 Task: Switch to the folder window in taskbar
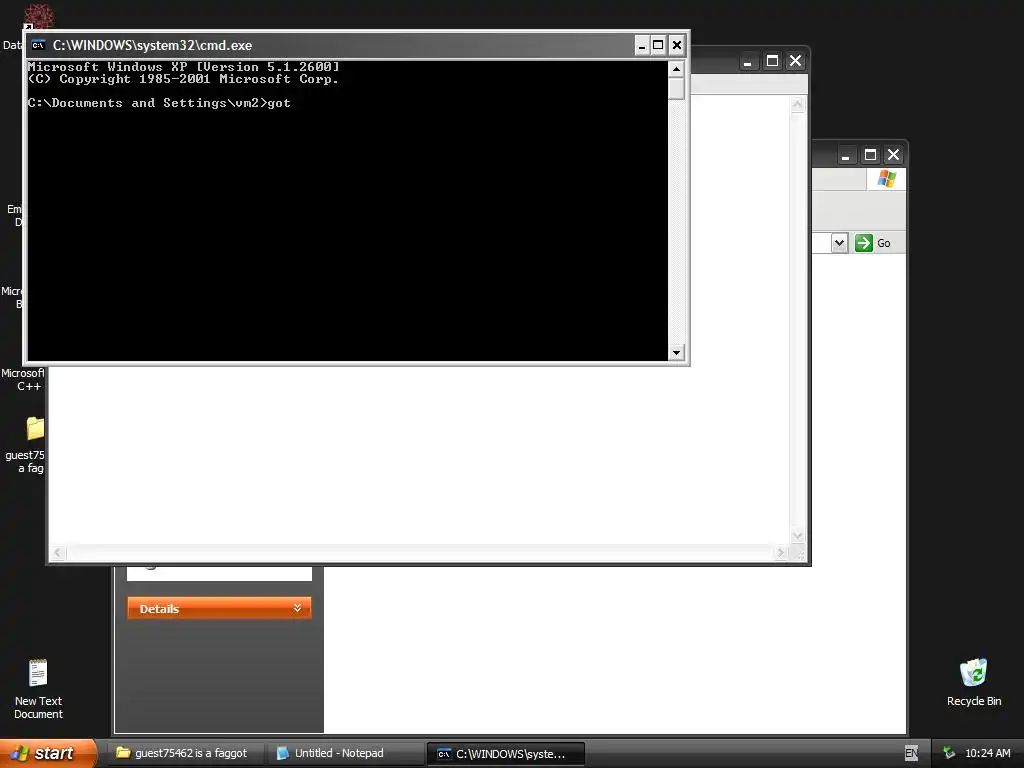click(x=185, y=753)
